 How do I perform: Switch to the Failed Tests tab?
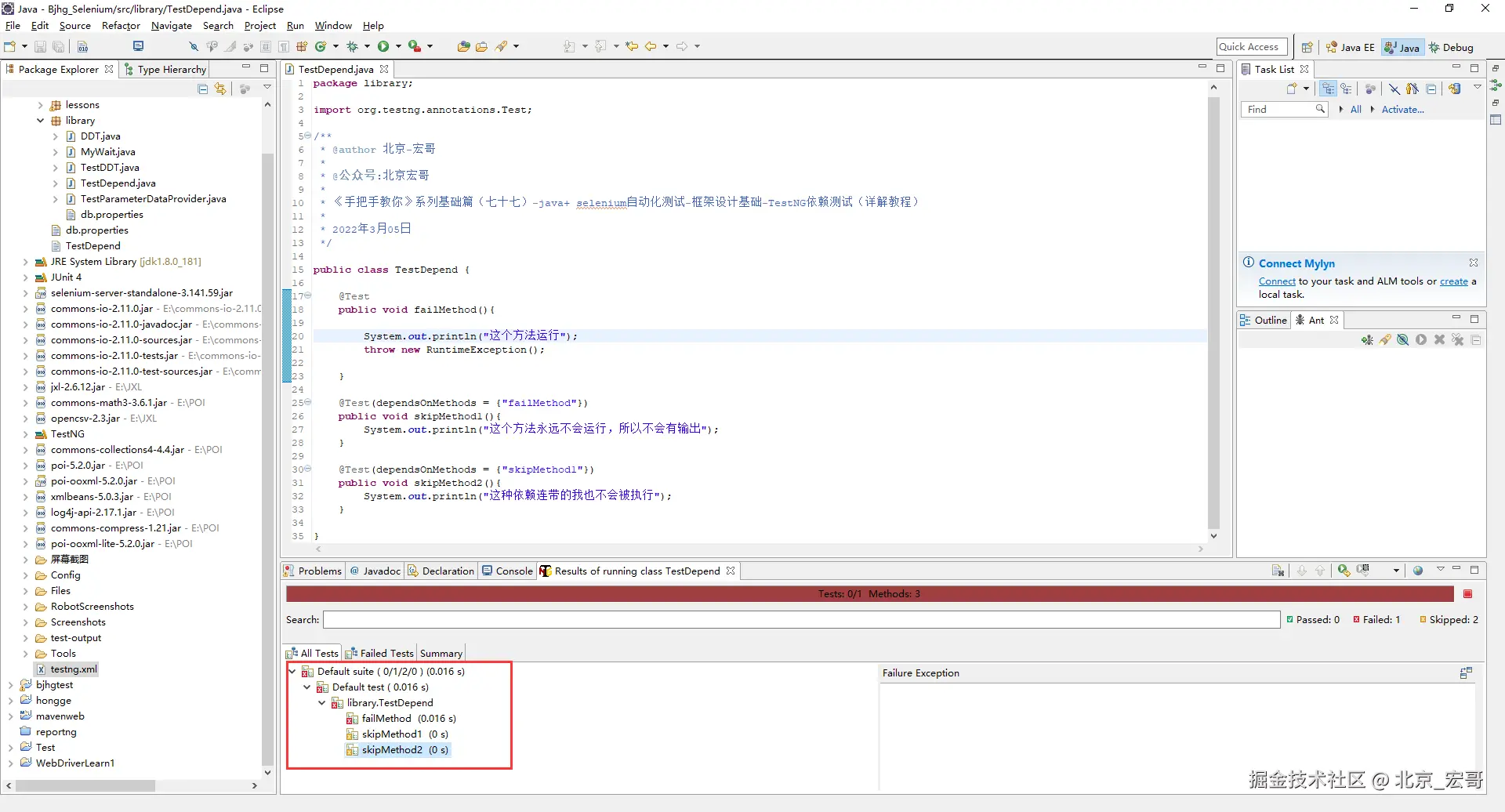(379, 654)
